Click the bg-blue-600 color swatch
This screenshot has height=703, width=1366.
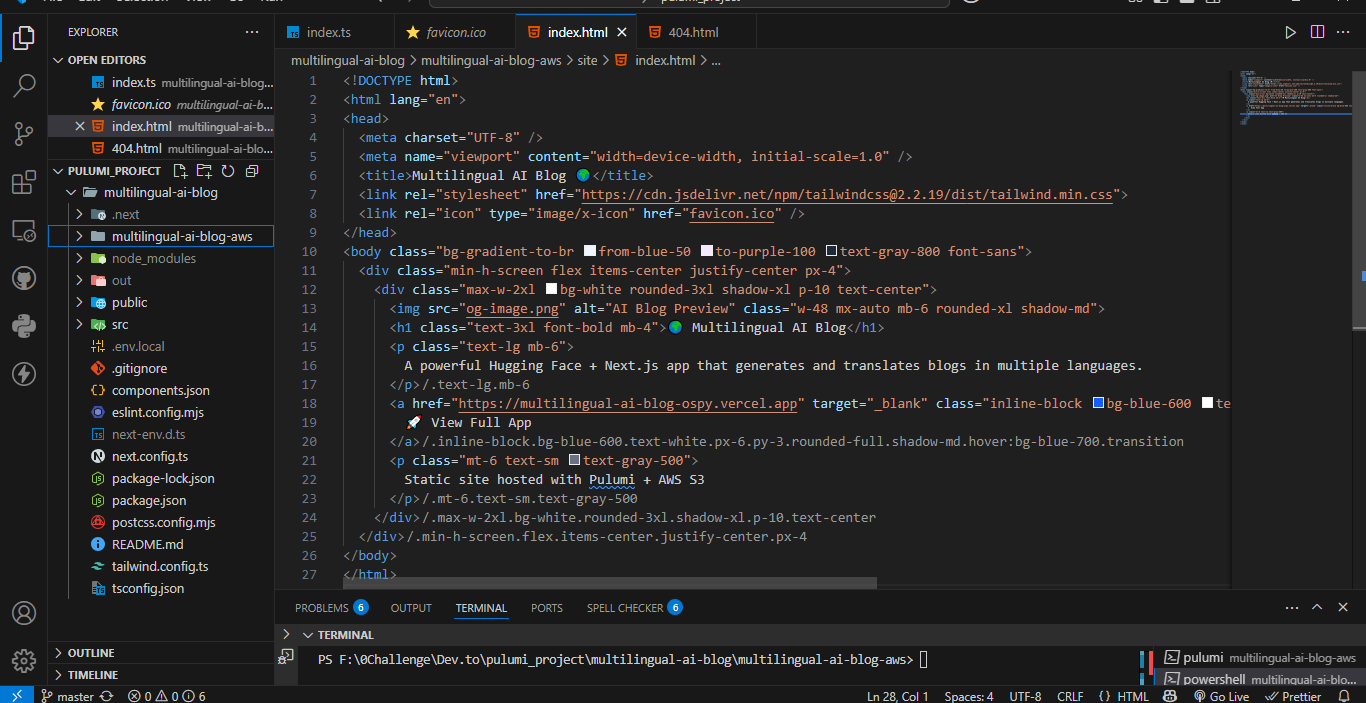pos(1098,404)
